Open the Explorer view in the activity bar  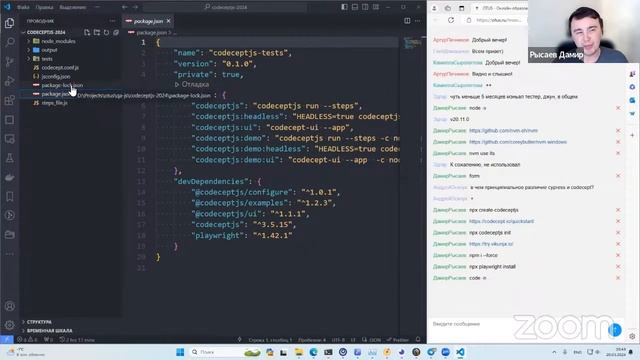coord(9,23)
